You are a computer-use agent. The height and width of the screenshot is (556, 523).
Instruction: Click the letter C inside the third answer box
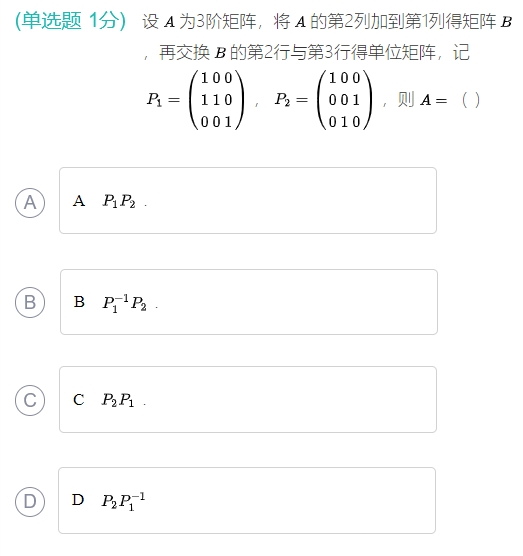point(79,400)
